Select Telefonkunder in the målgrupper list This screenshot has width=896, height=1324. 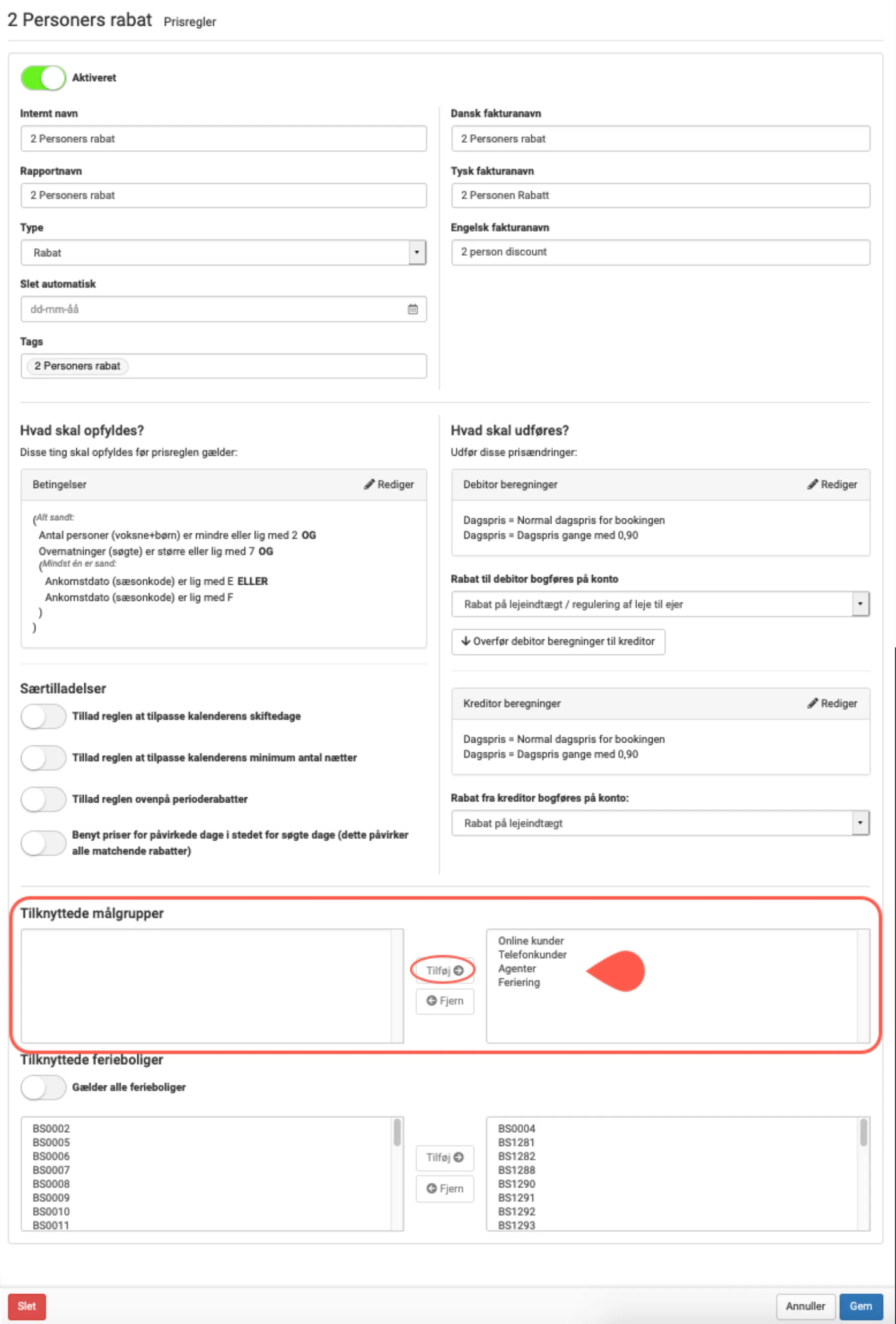[x=532, y=954]
